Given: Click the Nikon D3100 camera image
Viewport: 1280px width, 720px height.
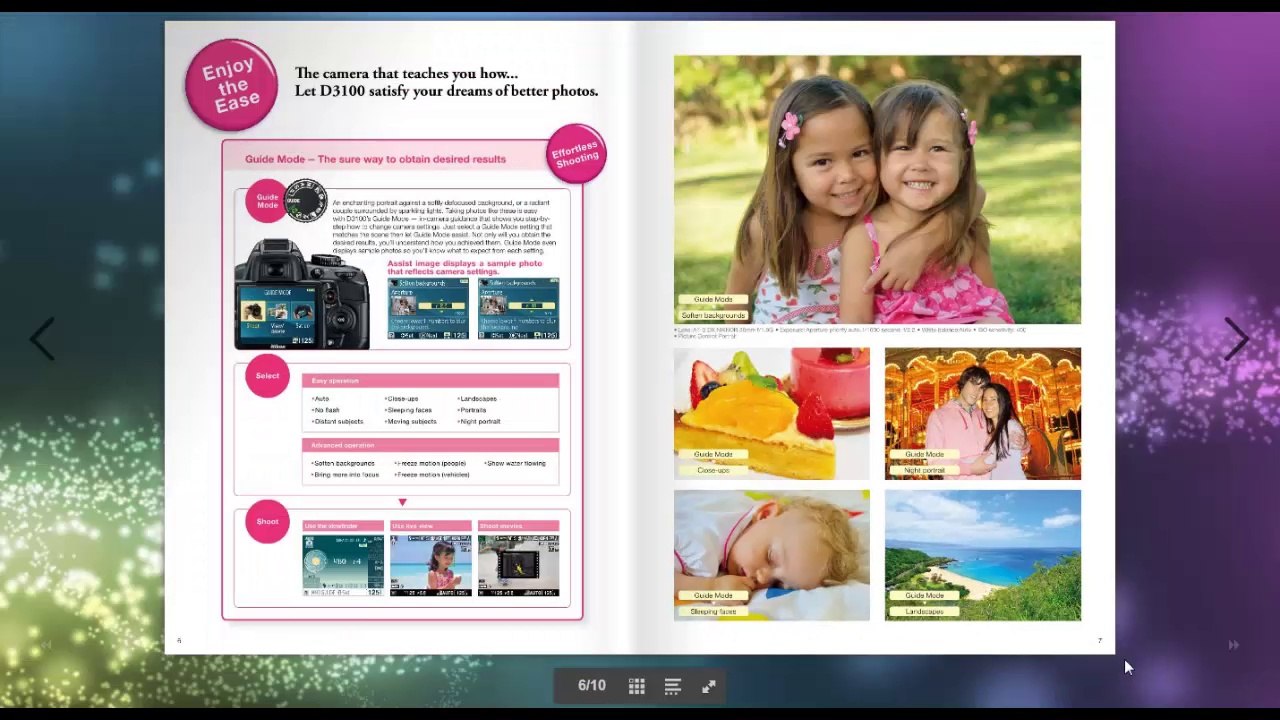Looking at the screenshot, I should pos(302,294).
